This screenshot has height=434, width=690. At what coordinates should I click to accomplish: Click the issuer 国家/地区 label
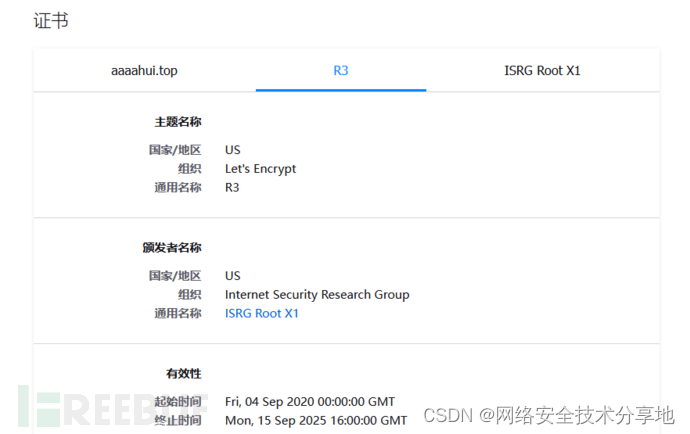pyautogui.click(x=175, y=276)
